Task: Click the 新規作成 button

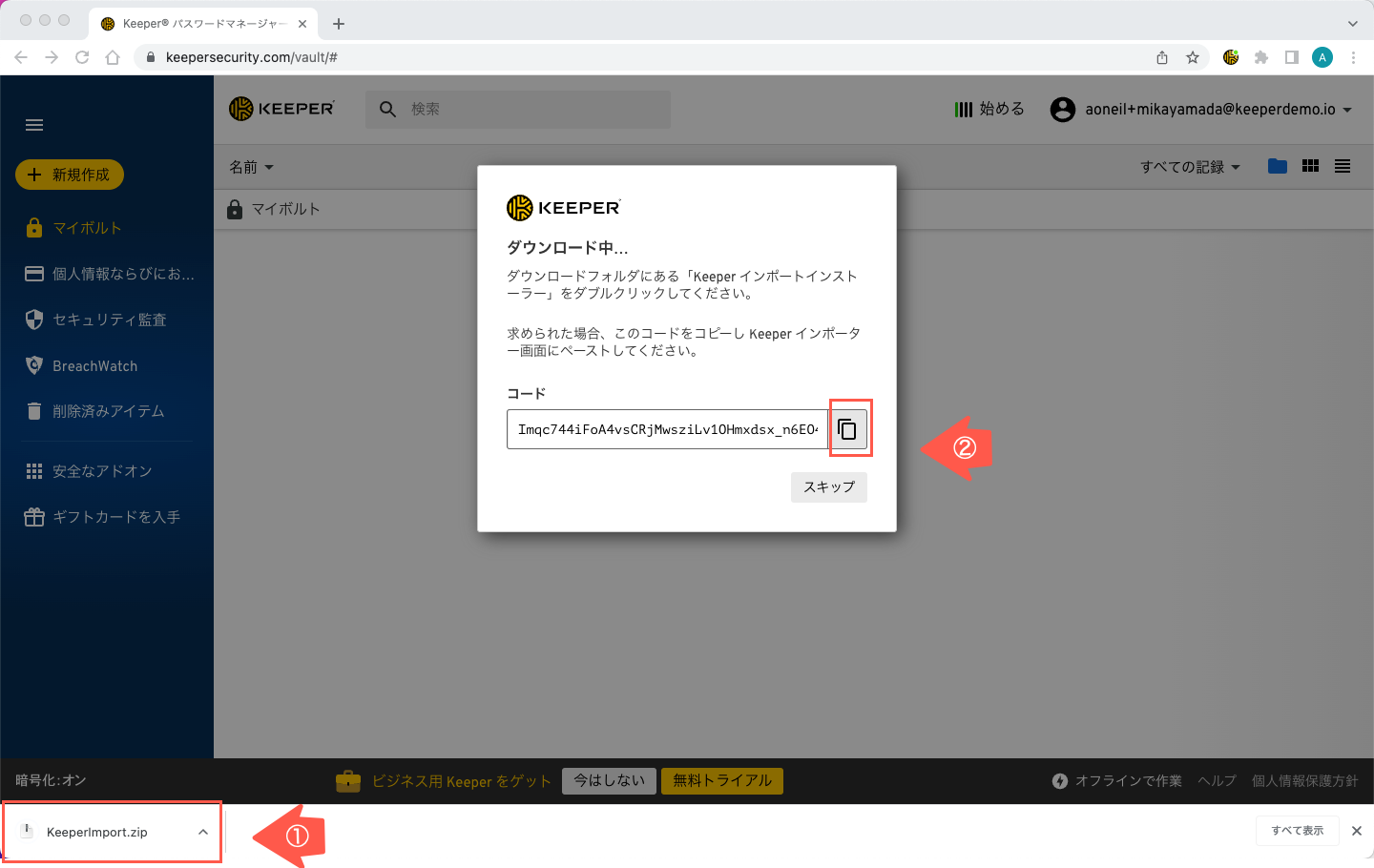Action: tap(70, 175)
